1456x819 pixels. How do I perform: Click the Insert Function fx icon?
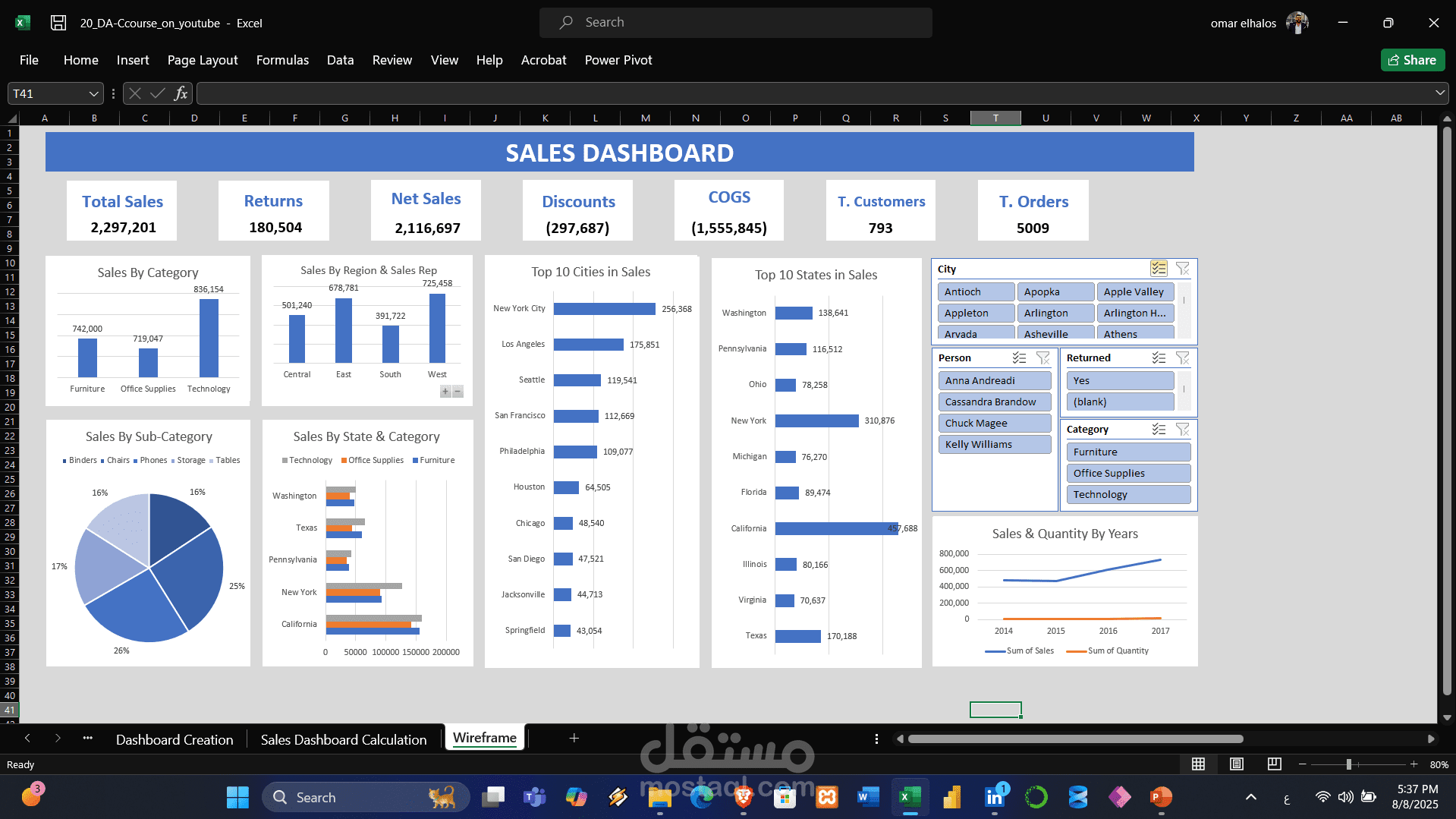point(181,93)
